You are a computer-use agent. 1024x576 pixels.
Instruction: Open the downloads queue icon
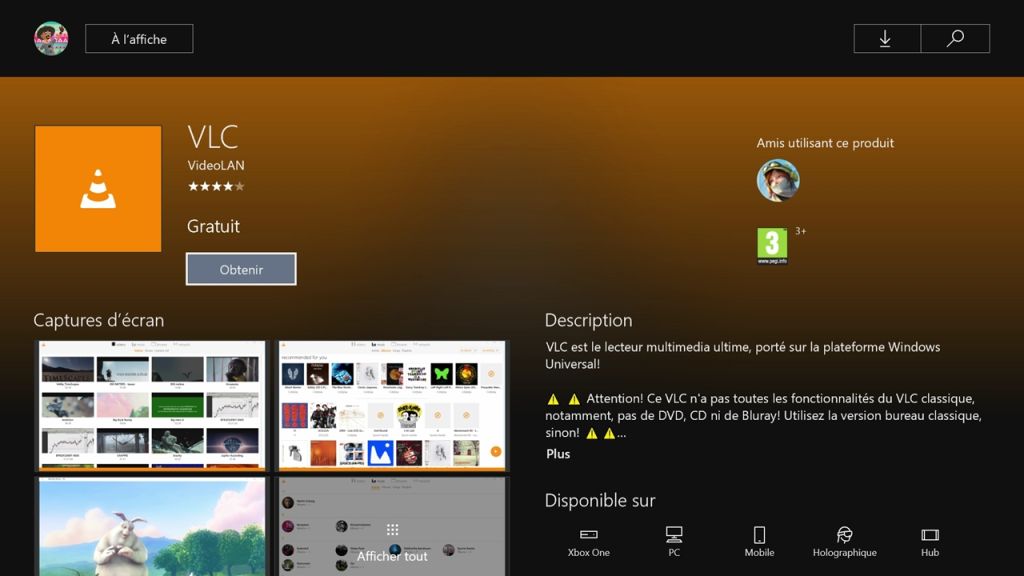887,39
